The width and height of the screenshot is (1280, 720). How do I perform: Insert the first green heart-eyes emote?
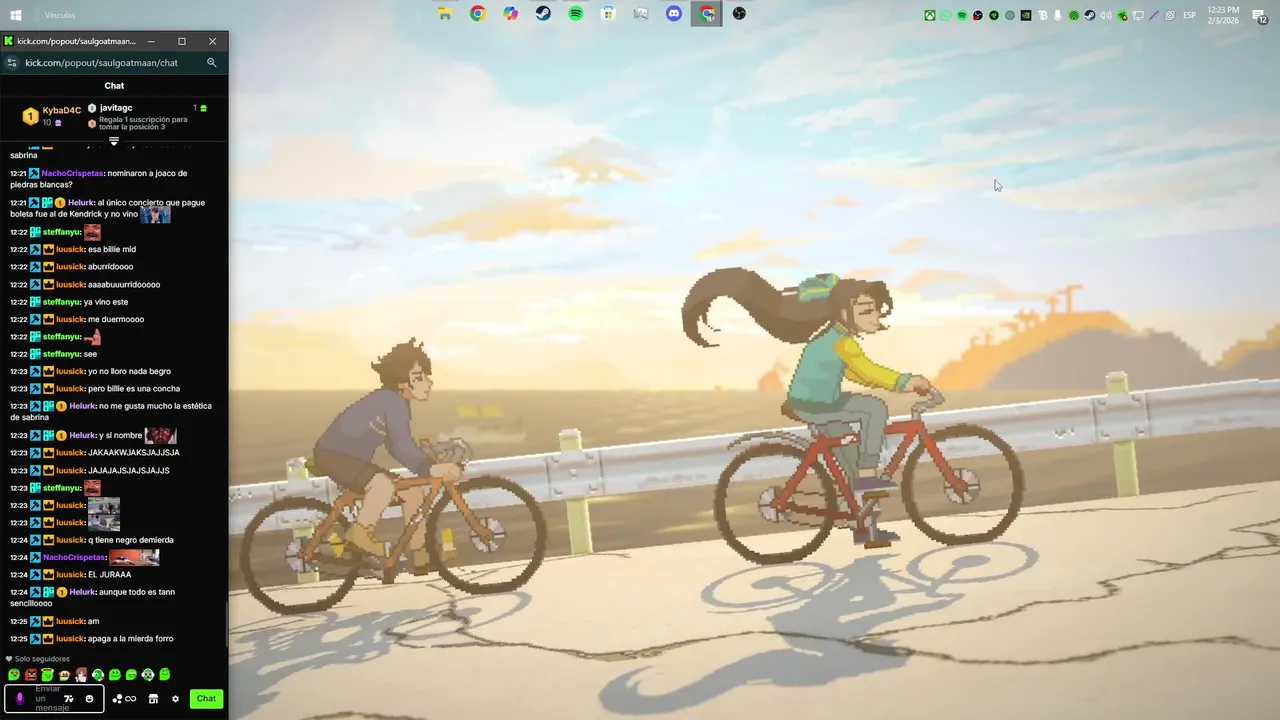coord(13,675)
